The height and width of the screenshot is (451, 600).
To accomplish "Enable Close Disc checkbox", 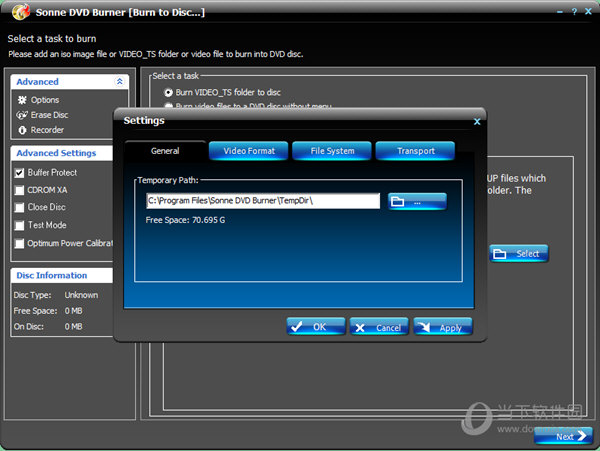I will (x=19, y=207).
